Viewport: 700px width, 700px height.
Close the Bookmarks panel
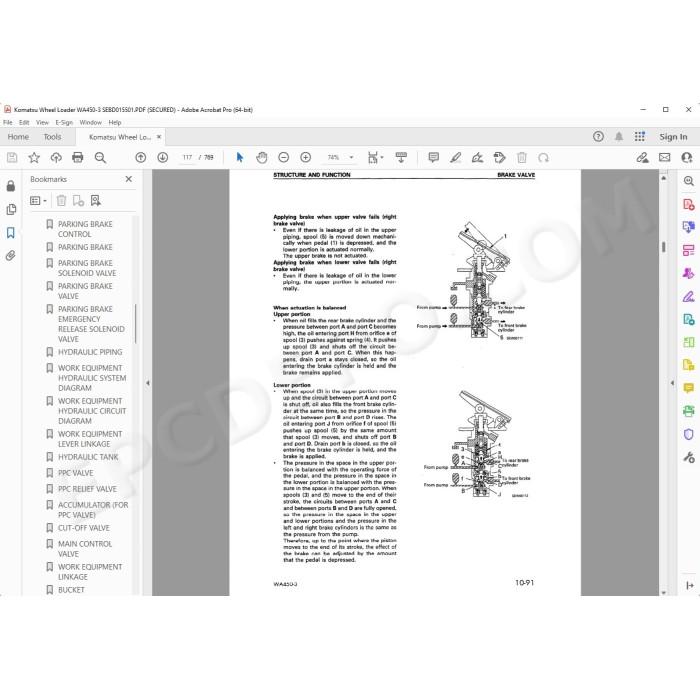click(129, 179)
